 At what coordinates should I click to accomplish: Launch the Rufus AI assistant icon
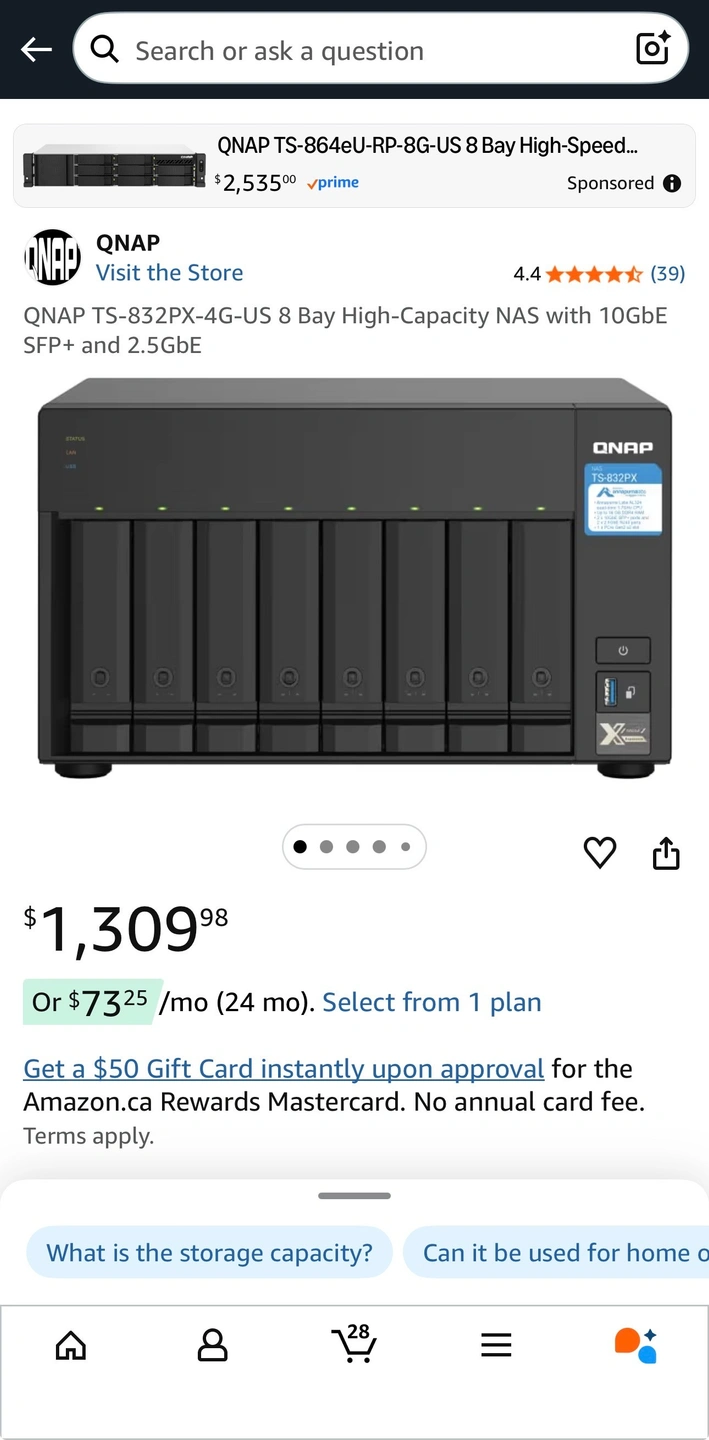pyautogui.click(x=636, y=1345)
